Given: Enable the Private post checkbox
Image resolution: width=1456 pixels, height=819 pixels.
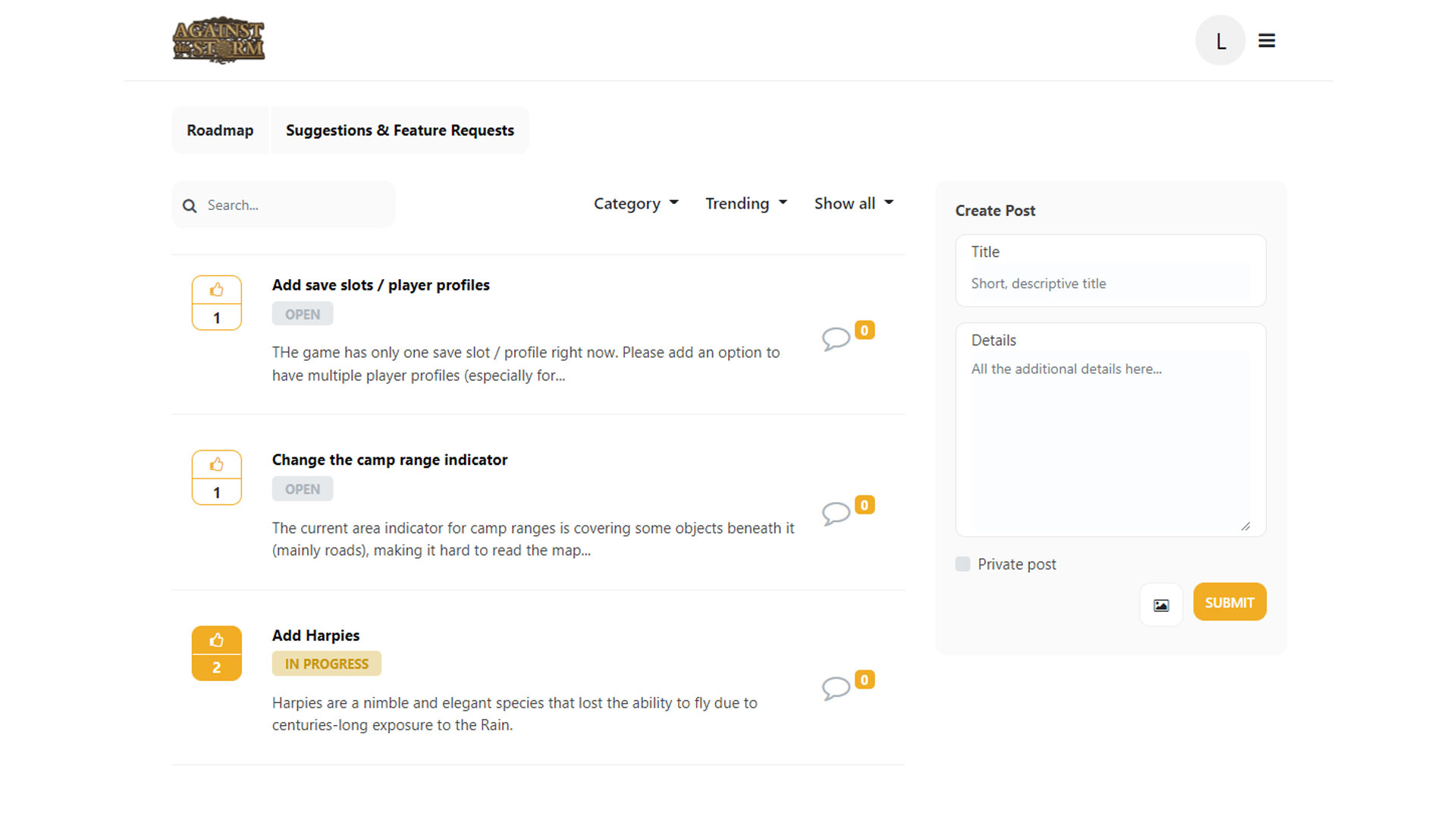Looking at the screenshot, I should [962, 564].
